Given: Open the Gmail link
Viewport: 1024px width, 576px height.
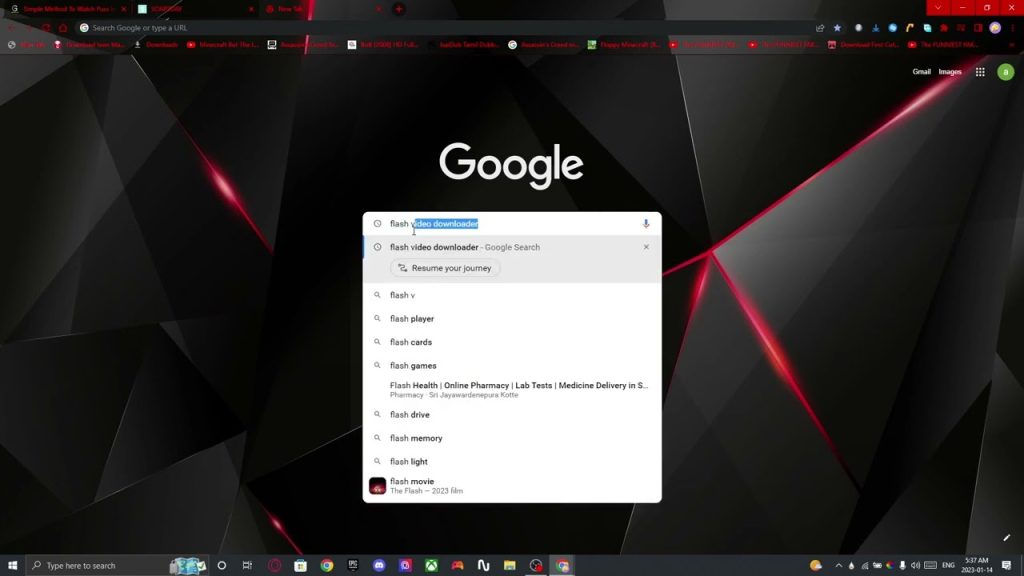Looking at the screenshot, I should tap(921, 72).
